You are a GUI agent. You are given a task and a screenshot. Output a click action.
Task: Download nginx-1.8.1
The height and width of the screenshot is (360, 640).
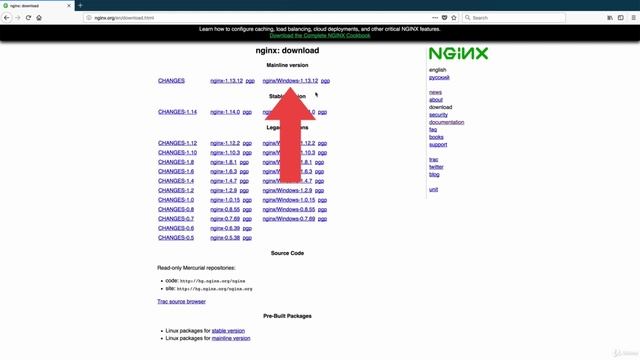coord(223,162)
